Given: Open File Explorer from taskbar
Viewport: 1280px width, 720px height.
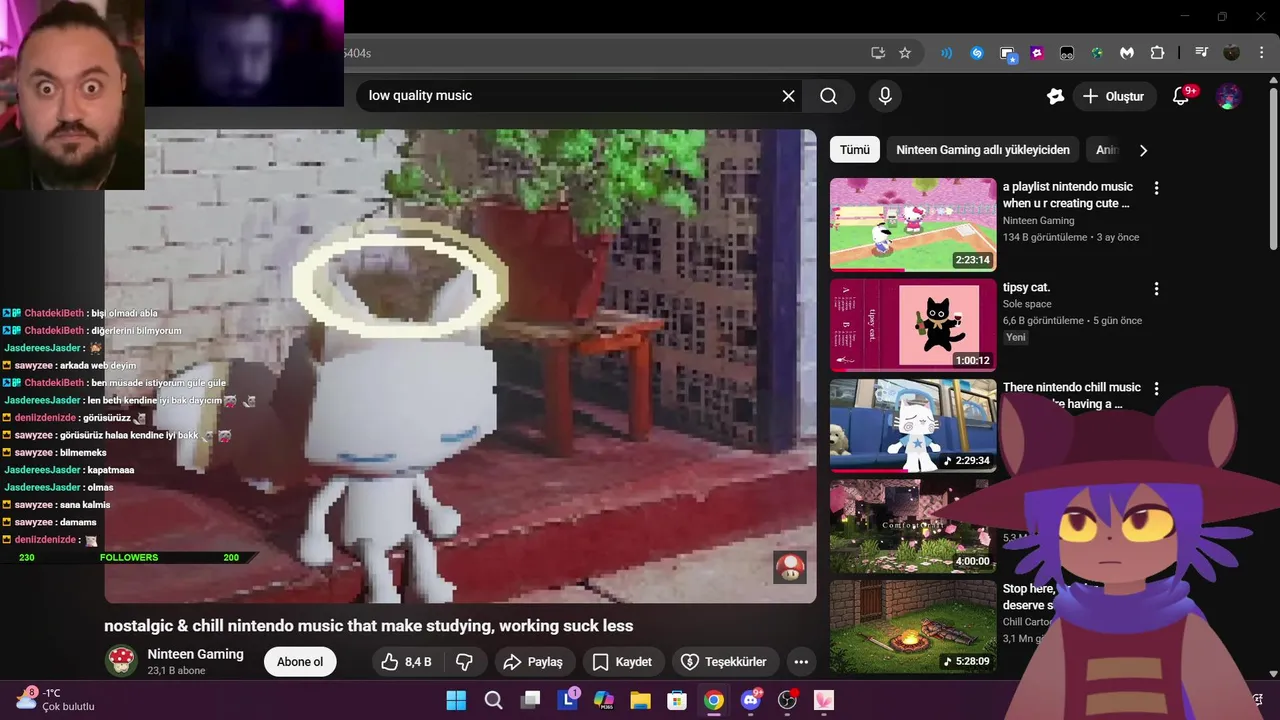Looking at the screenshot, I should tap(640, 700).
